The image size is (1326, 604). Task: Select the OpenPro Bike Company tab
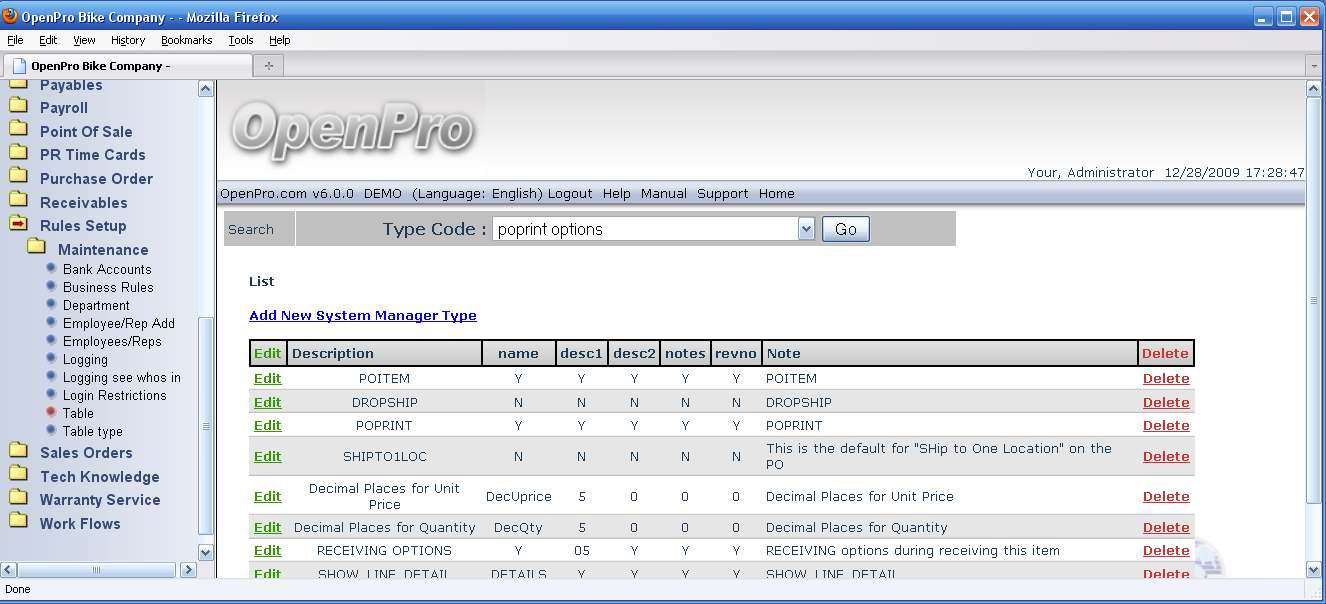click(x=100, y=66)
